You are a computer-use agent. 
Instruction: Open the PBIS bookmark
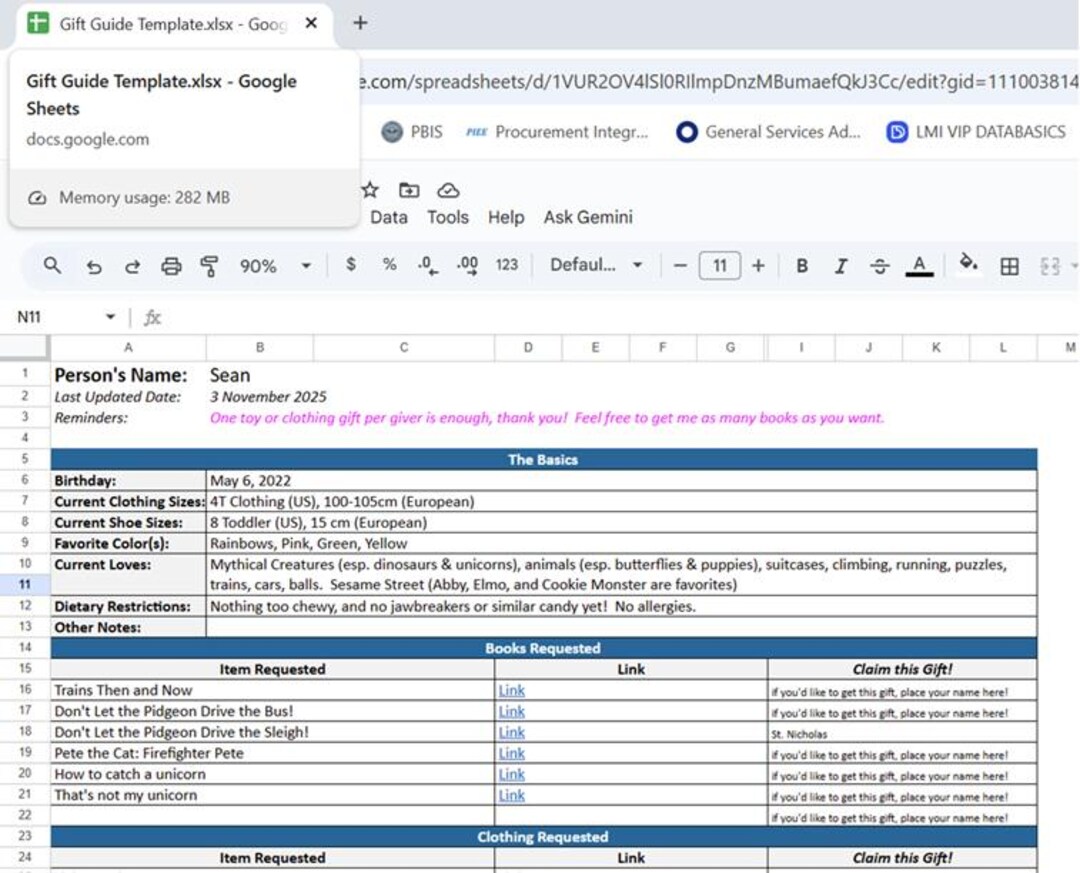(412, 132)
